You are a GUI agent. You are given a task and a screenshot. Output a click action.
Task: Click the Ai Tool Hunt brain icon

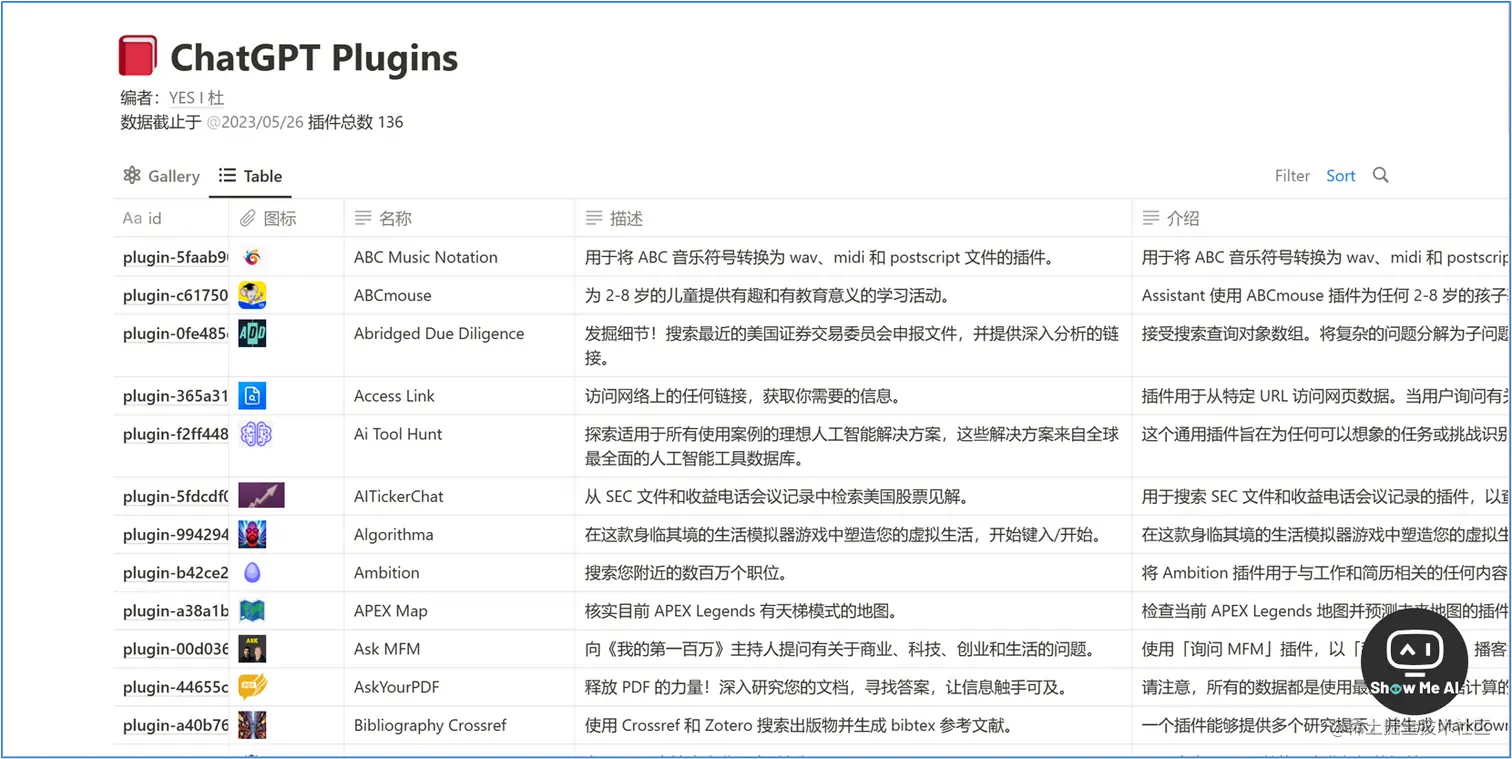255,434
